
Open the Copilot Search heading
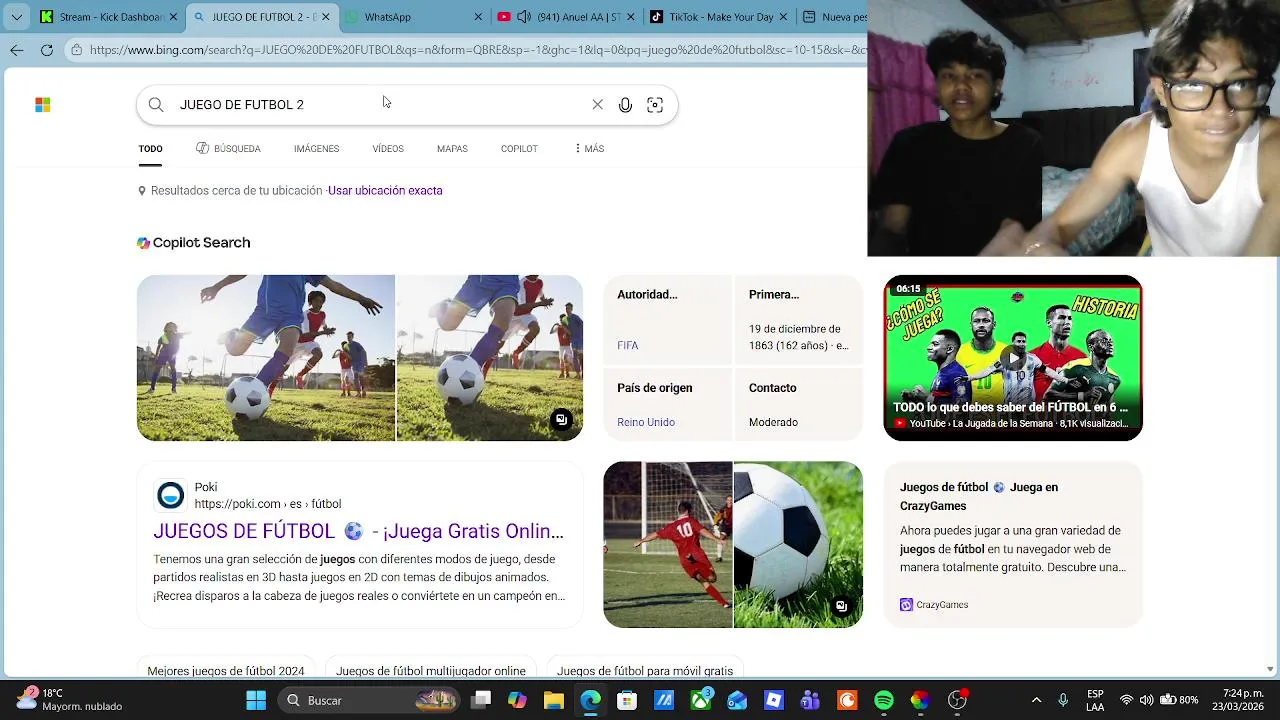194,243
